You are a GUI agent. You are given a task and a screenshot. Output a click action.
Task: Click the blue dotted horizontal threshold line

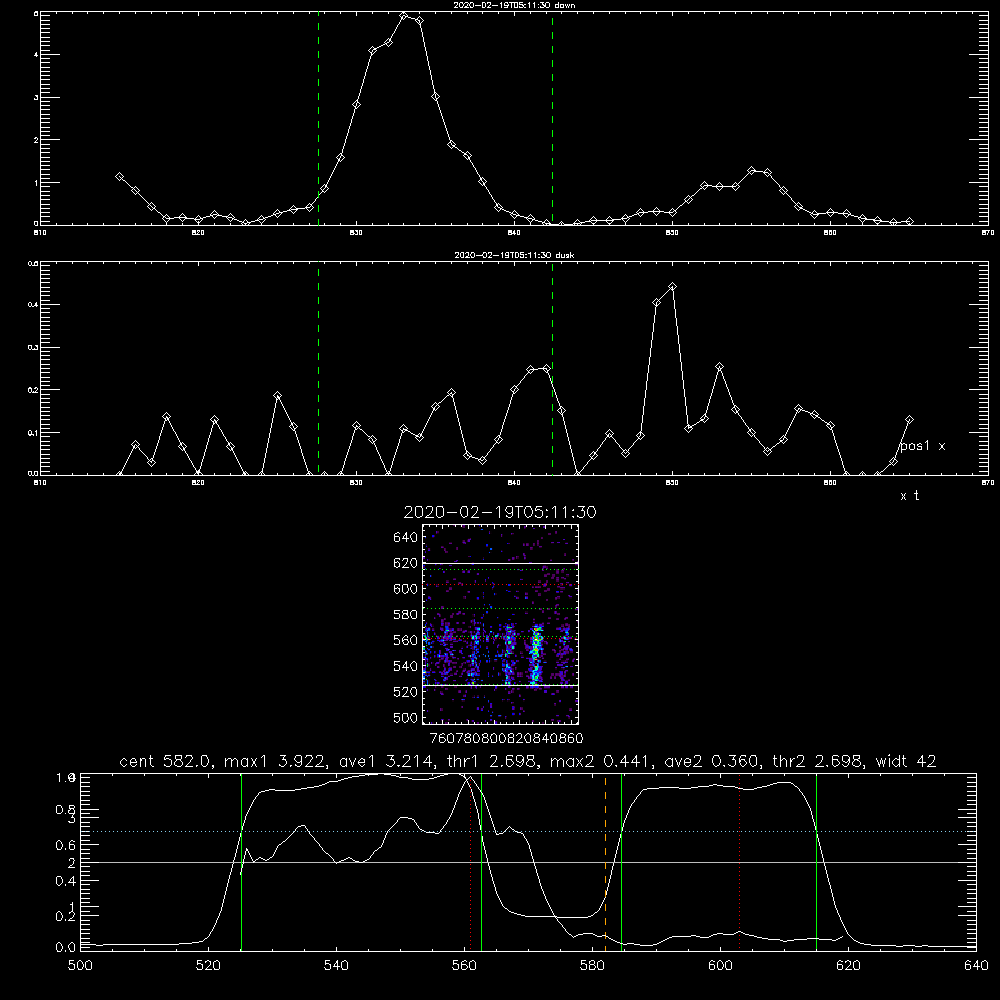[x=527, y=832]
